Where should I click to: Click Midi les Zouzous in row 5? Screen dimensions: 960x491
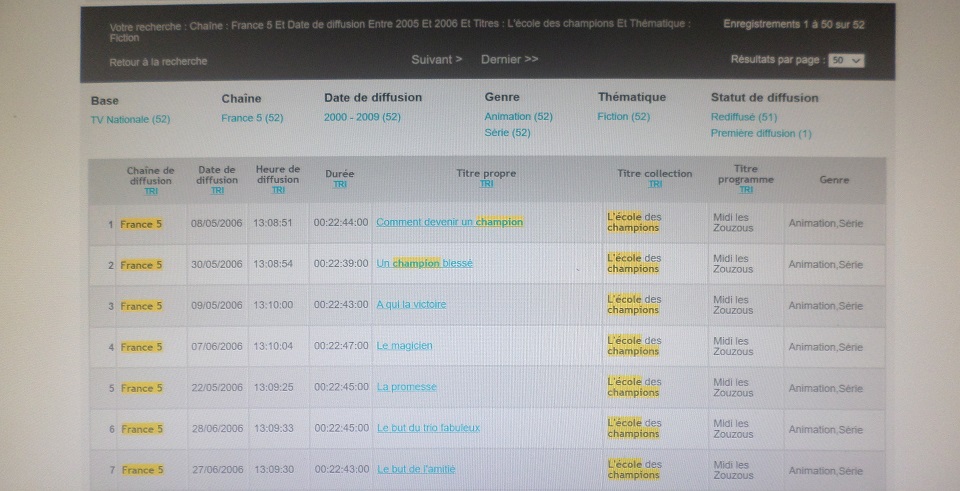733,388
